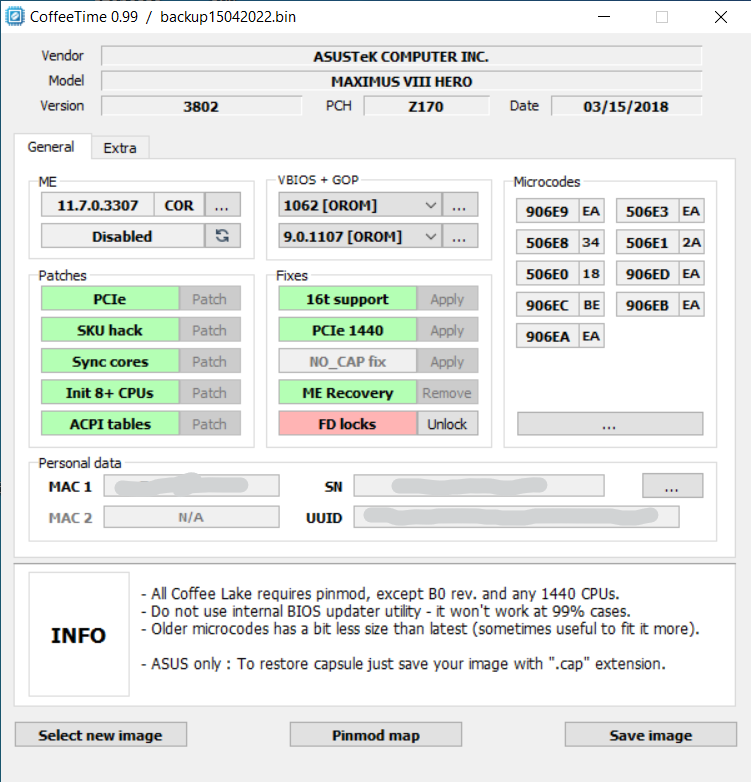Click the Vendor ASUSTeK COMPUTER INC. field
751x782 pixels.
[x=401, y=56]
